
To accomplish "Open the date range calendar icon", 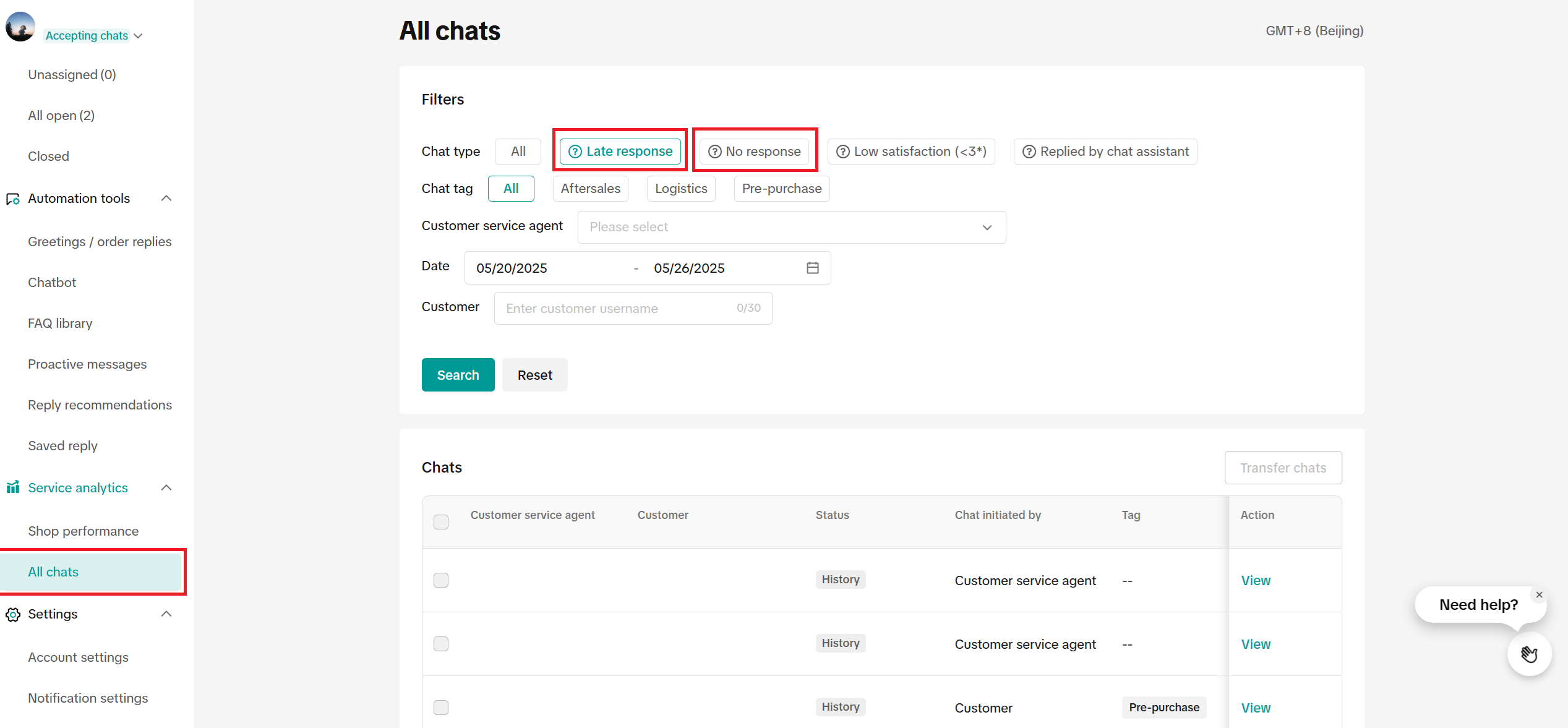I will [x=812, y=268].
